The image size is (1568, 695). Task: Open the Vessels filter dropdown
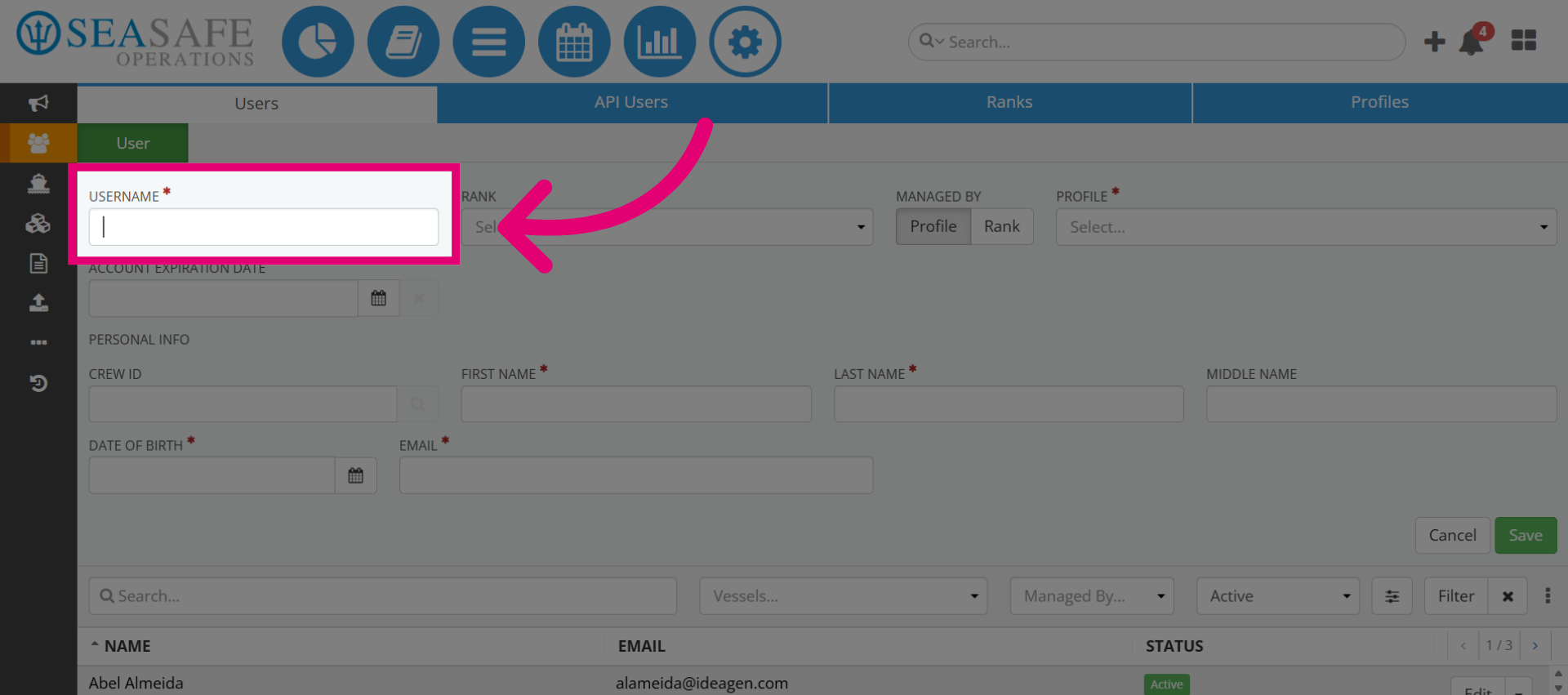point(843,596)
